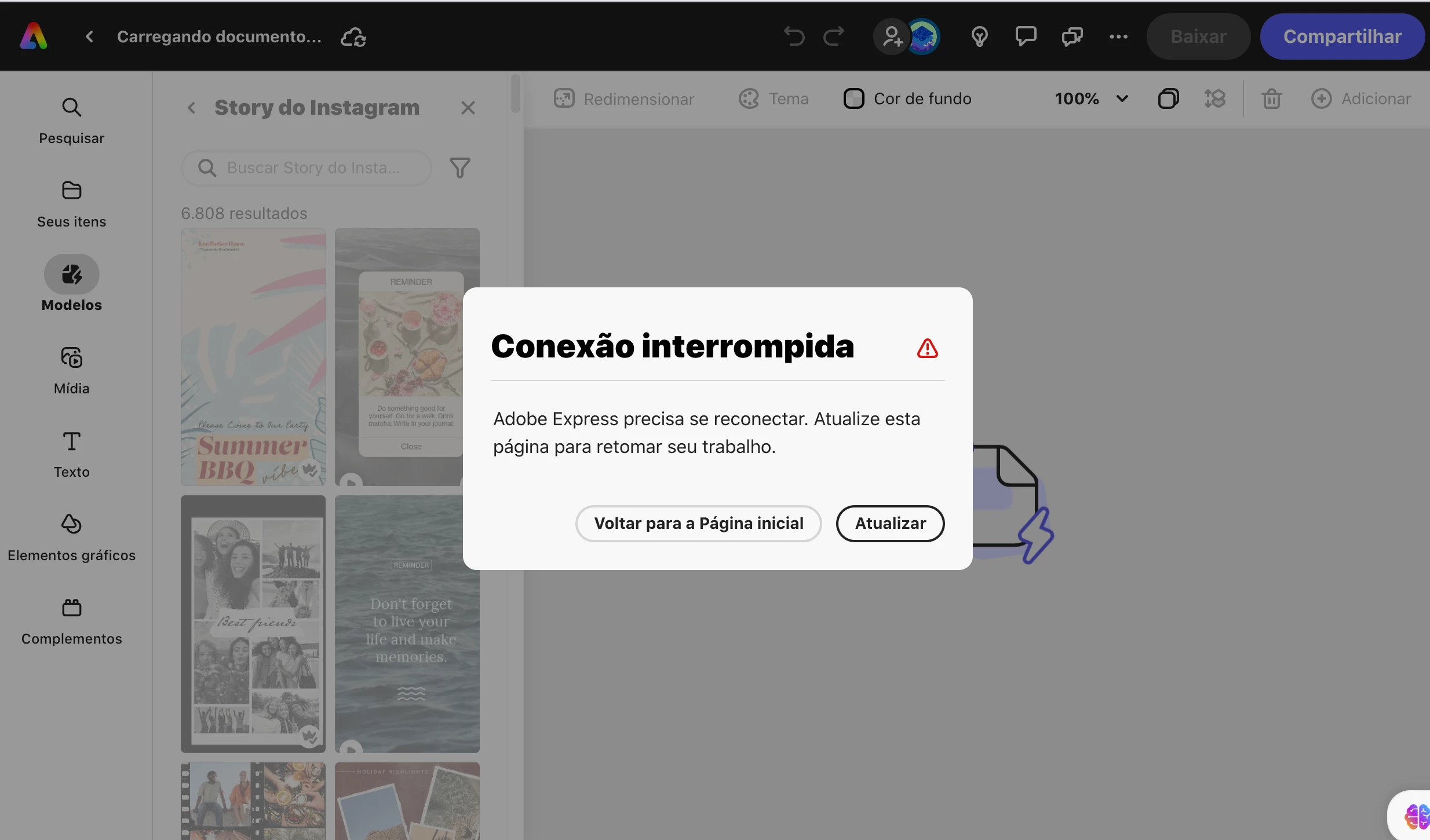1430x840 pixels.
Task: Click the Adobe Express home logo
Action: (34, 36)
